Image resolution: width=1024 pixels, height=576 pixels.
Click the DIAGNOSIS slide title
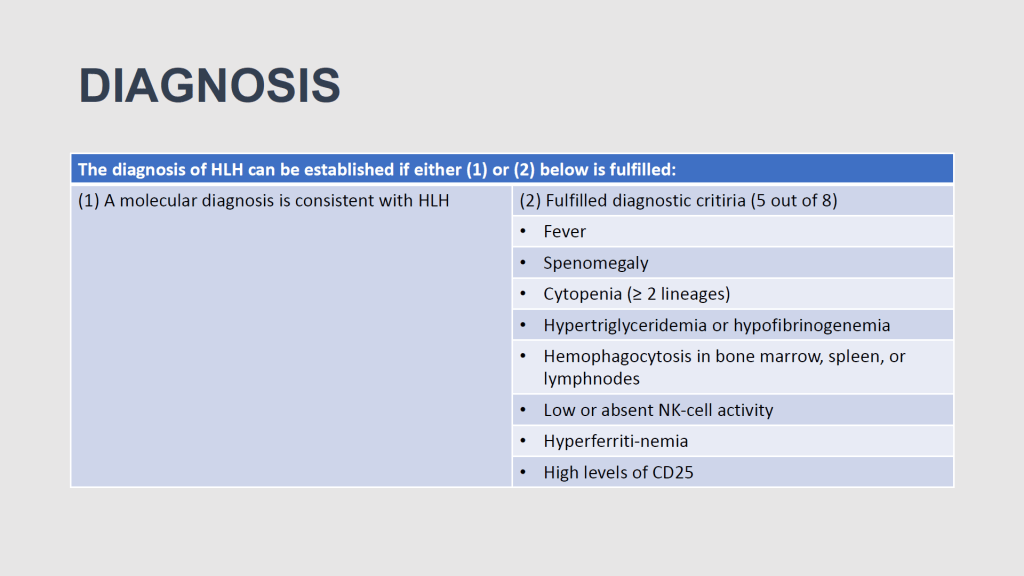210,87
